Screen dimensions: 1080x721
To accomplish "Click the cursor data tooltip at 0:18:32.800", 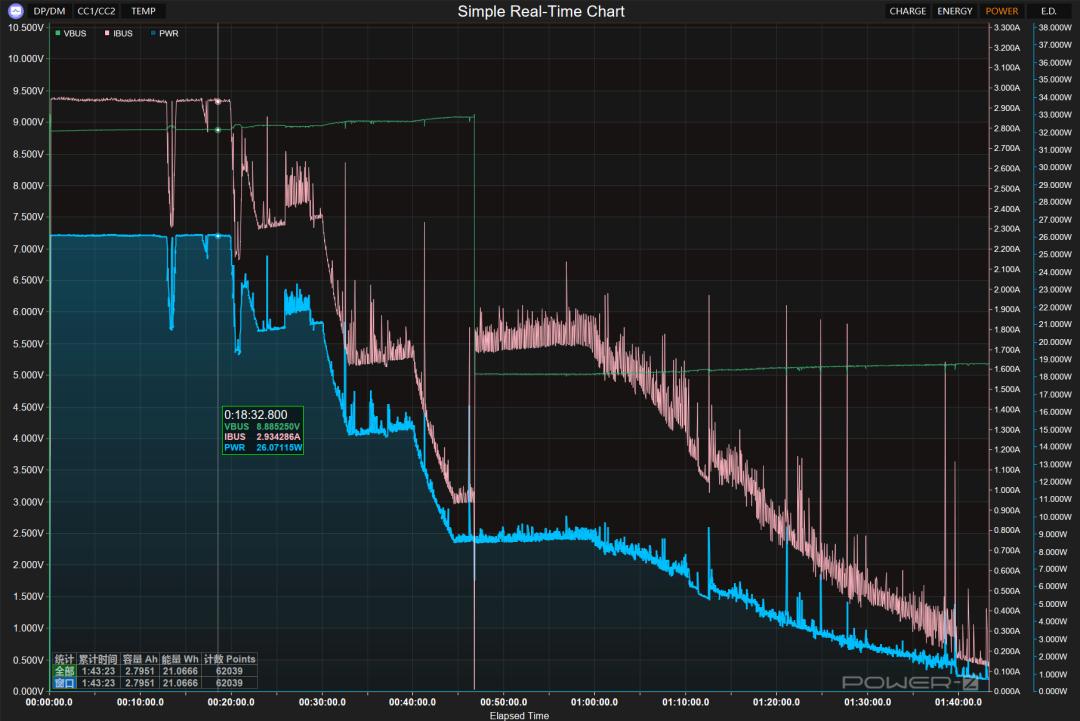I will [263, 430].
